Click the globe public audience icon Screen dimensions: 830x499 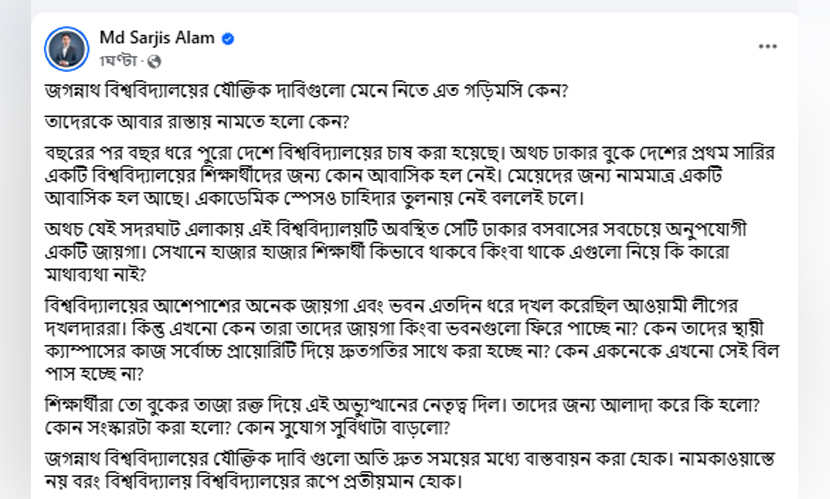coord(154,61)
